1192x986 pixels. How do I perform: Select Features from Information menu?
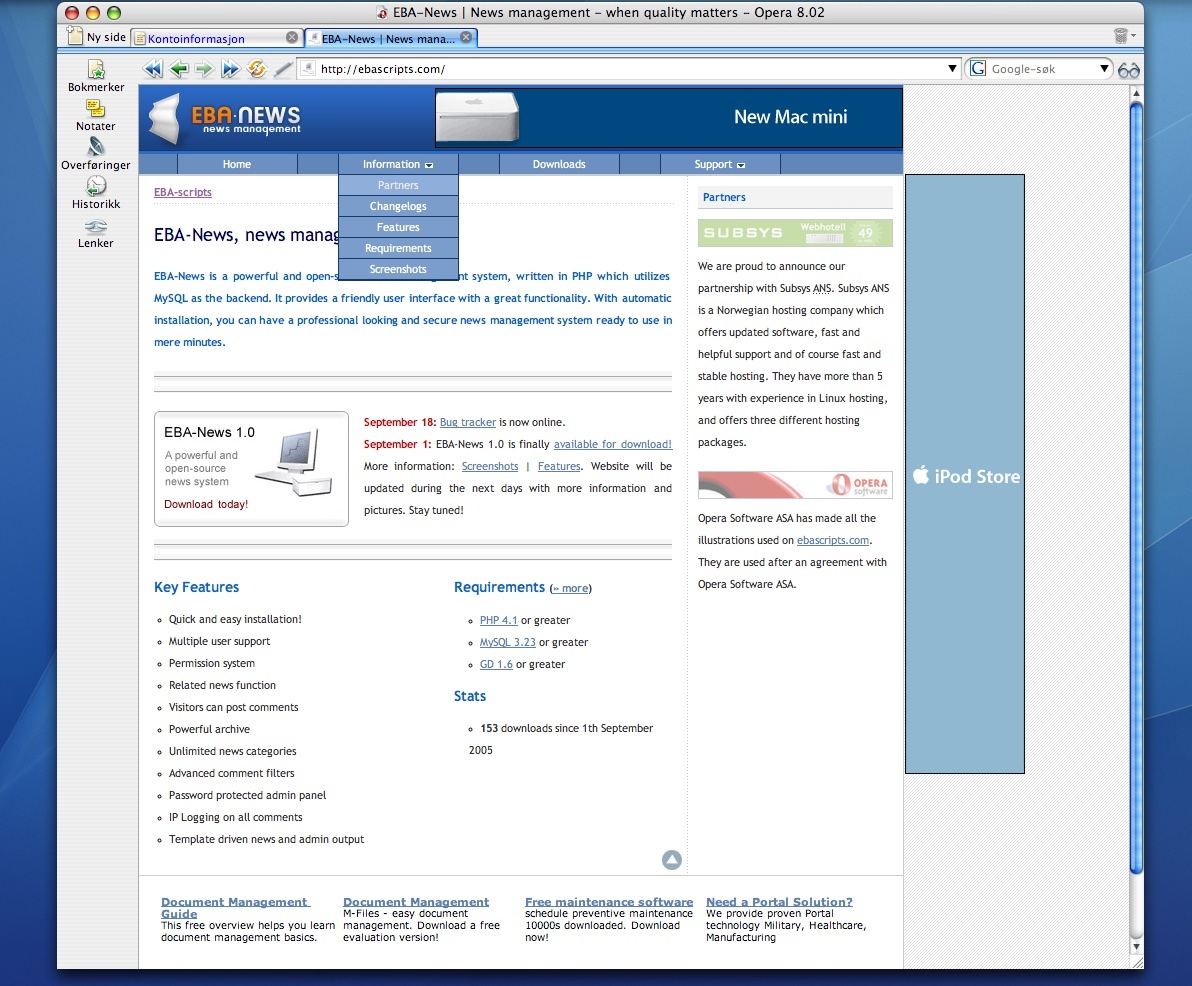click(398, 227)
